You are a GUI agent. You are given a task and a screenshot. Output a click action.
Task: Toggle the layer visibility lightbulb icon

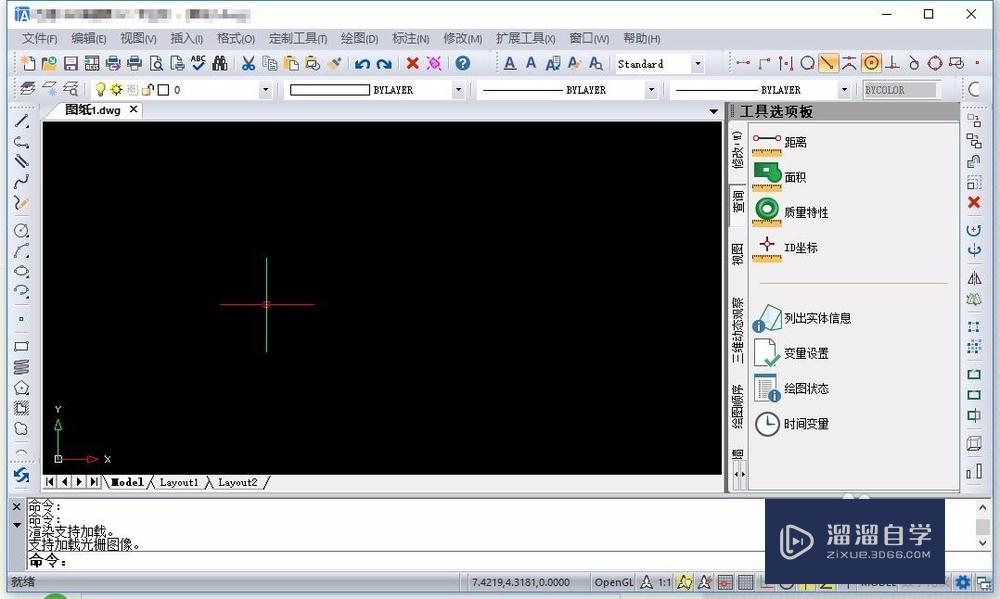(100, 88)
